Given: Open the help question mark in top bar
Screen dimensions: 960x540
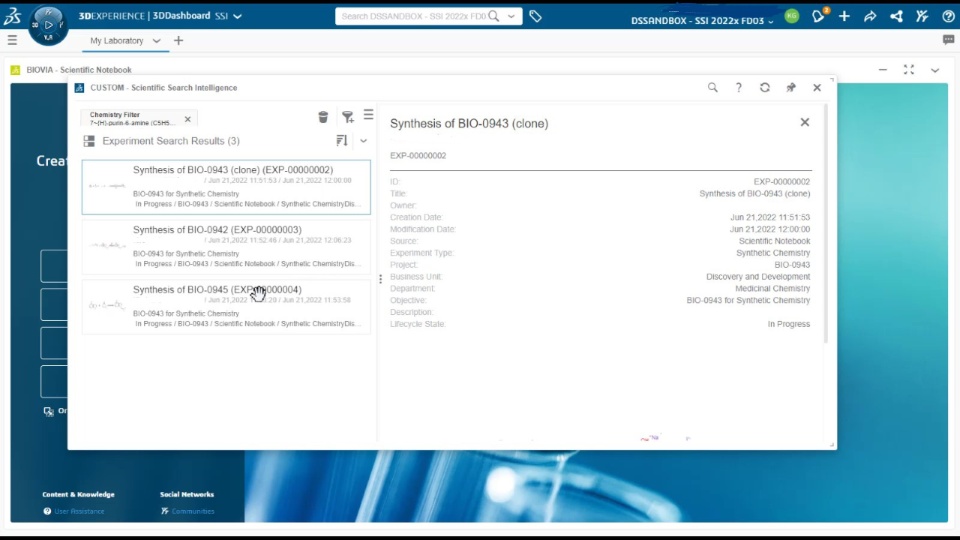Looking at the screenshot, I should 948,17.
